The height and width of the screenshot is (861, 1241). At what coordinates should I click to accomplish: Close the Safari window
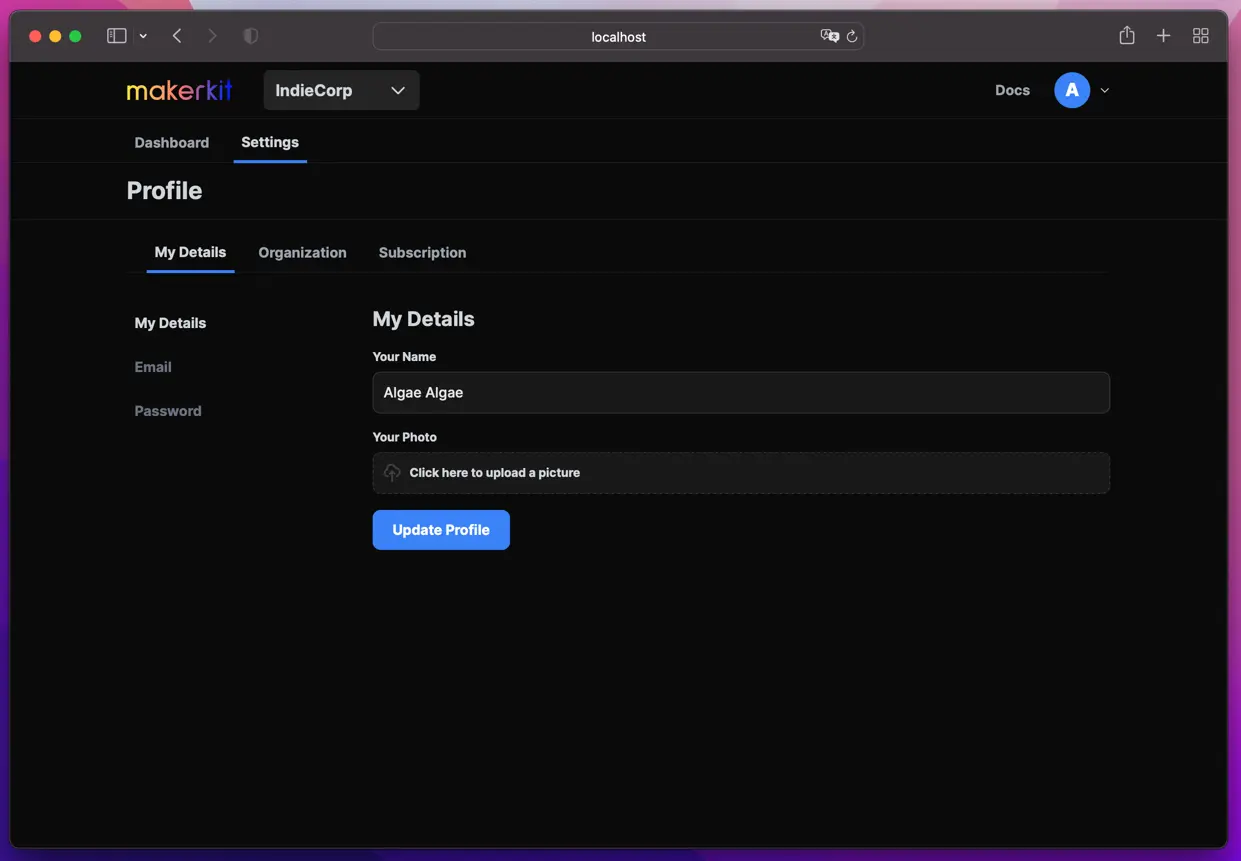[35, 36]
